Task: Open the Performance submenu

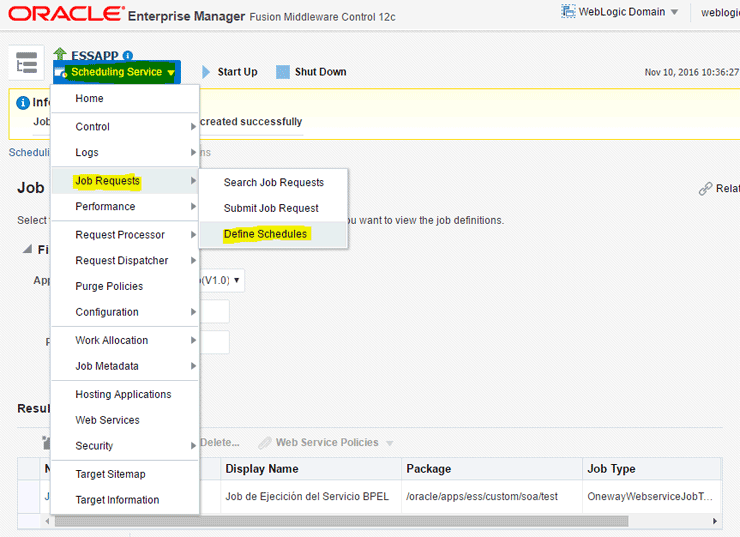Action: click(125, 206)
